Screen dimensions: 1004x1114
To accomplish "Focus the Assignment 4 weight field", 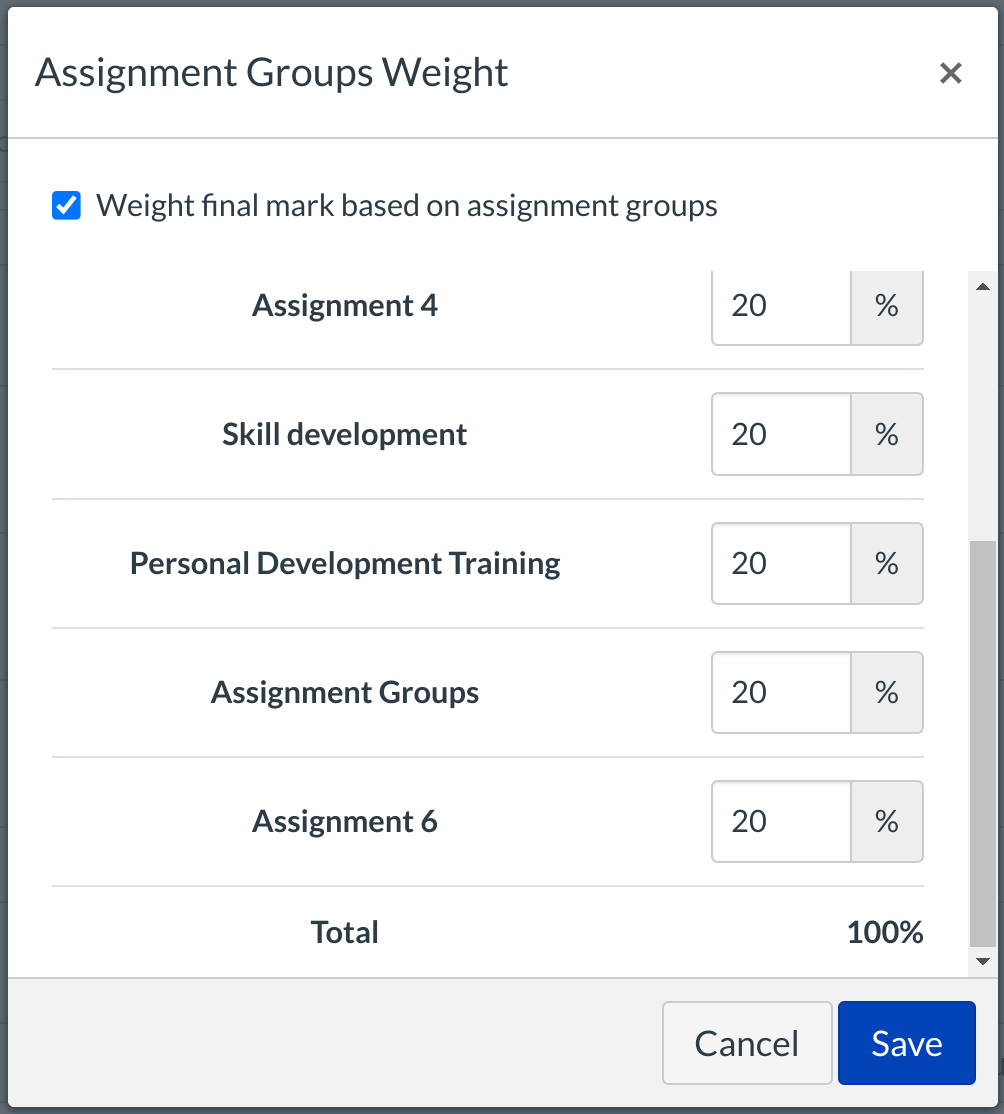I will (781, 306).
